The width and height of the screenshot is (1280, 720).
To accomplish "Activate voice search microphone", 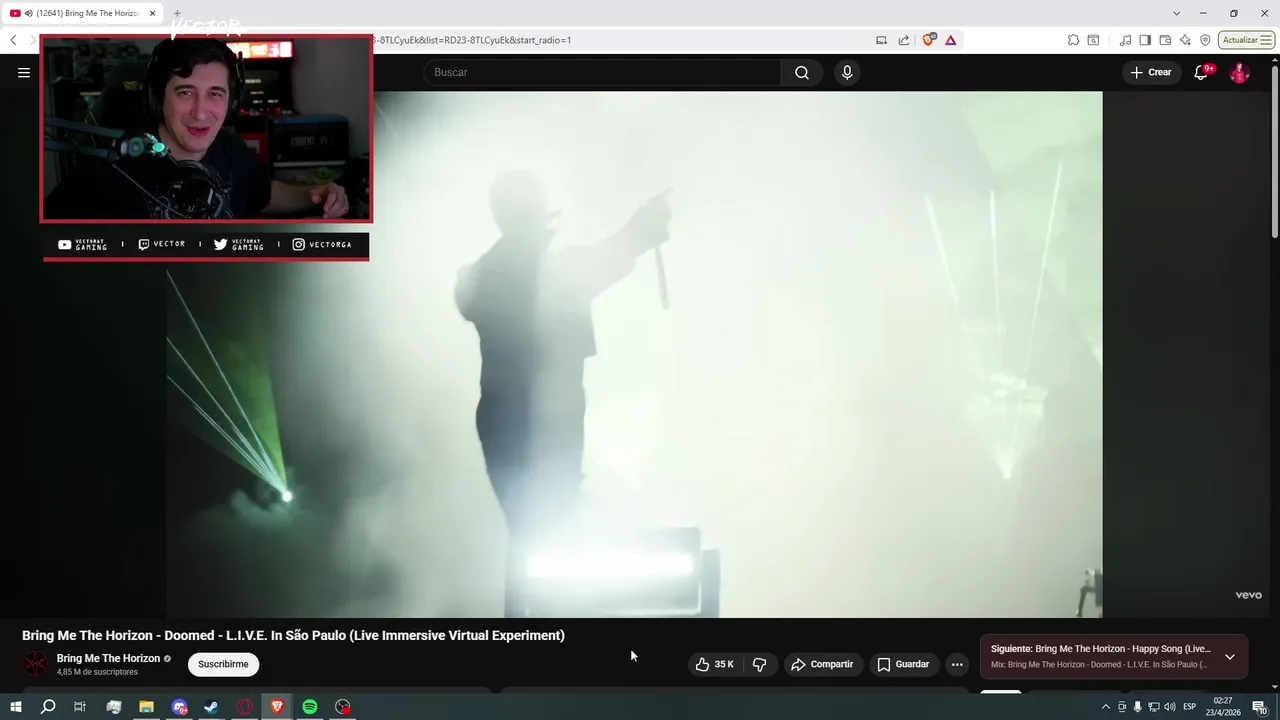I will point(847,72).
